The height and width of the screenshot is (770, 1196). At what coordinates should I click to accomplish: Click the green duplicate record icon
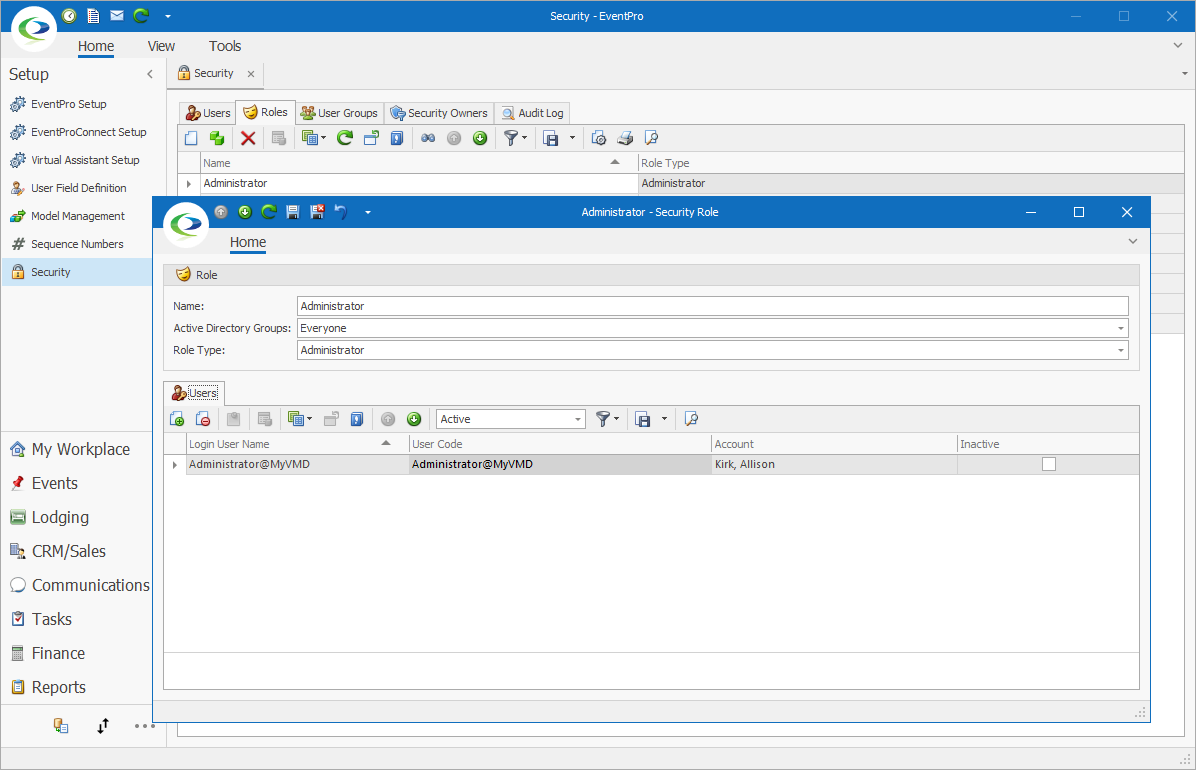[217, 138]
